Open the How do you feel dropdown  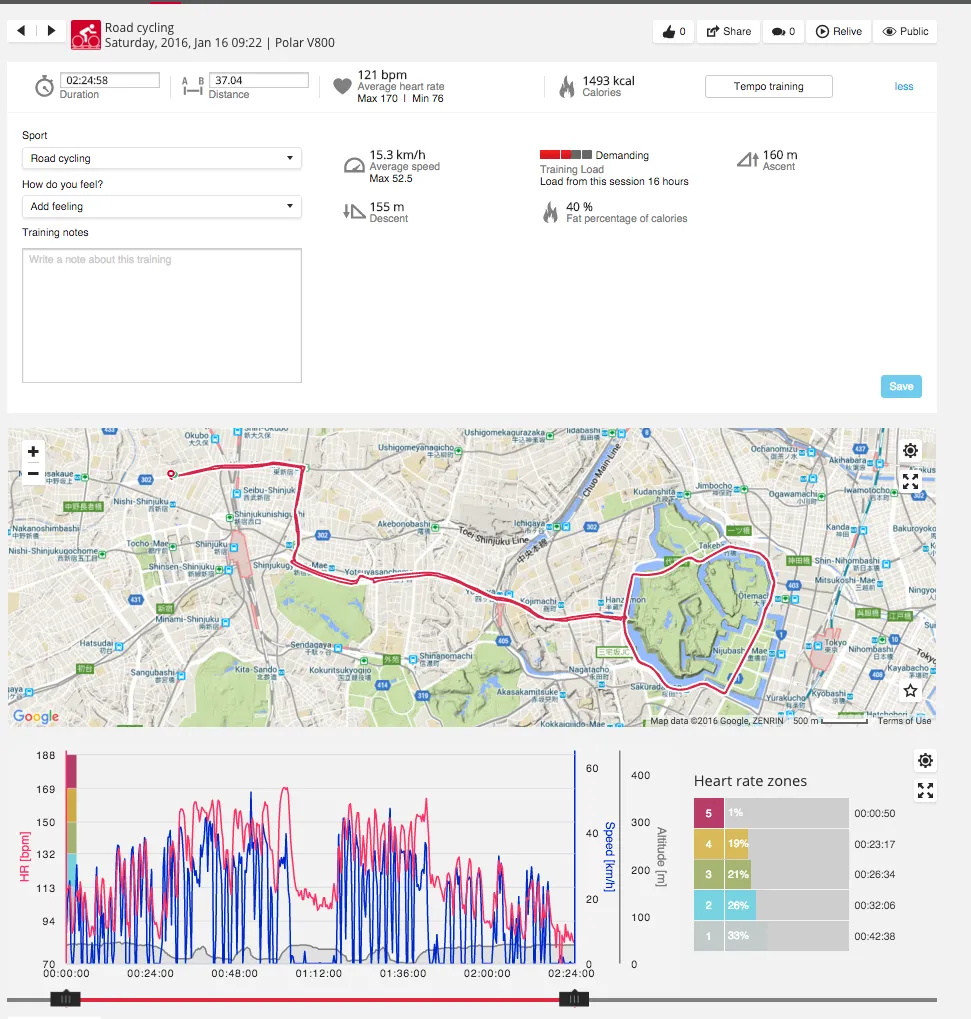click(162, 206)
